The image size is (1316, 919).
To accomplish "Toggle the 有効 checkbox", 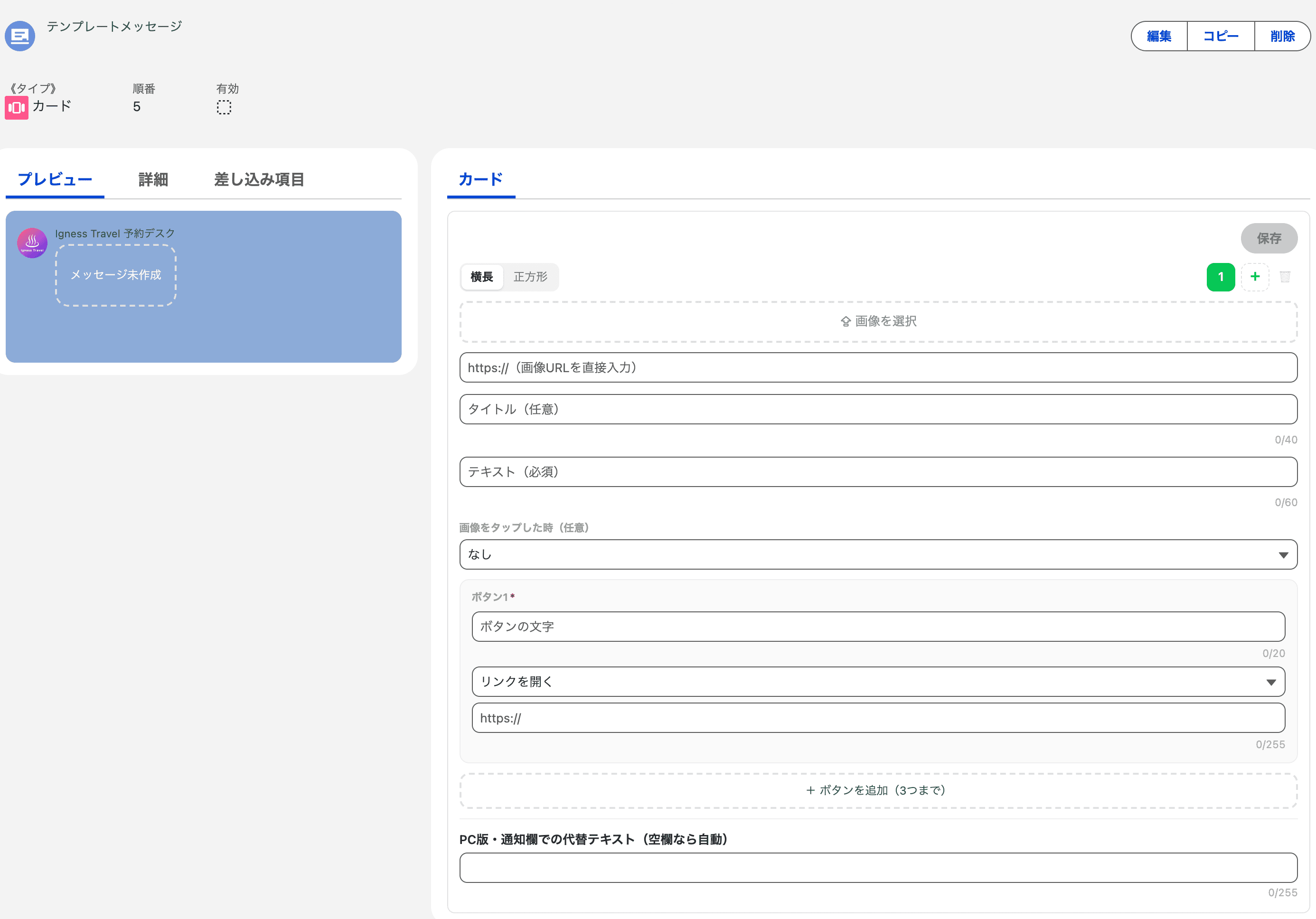I will tap(224, 107).
